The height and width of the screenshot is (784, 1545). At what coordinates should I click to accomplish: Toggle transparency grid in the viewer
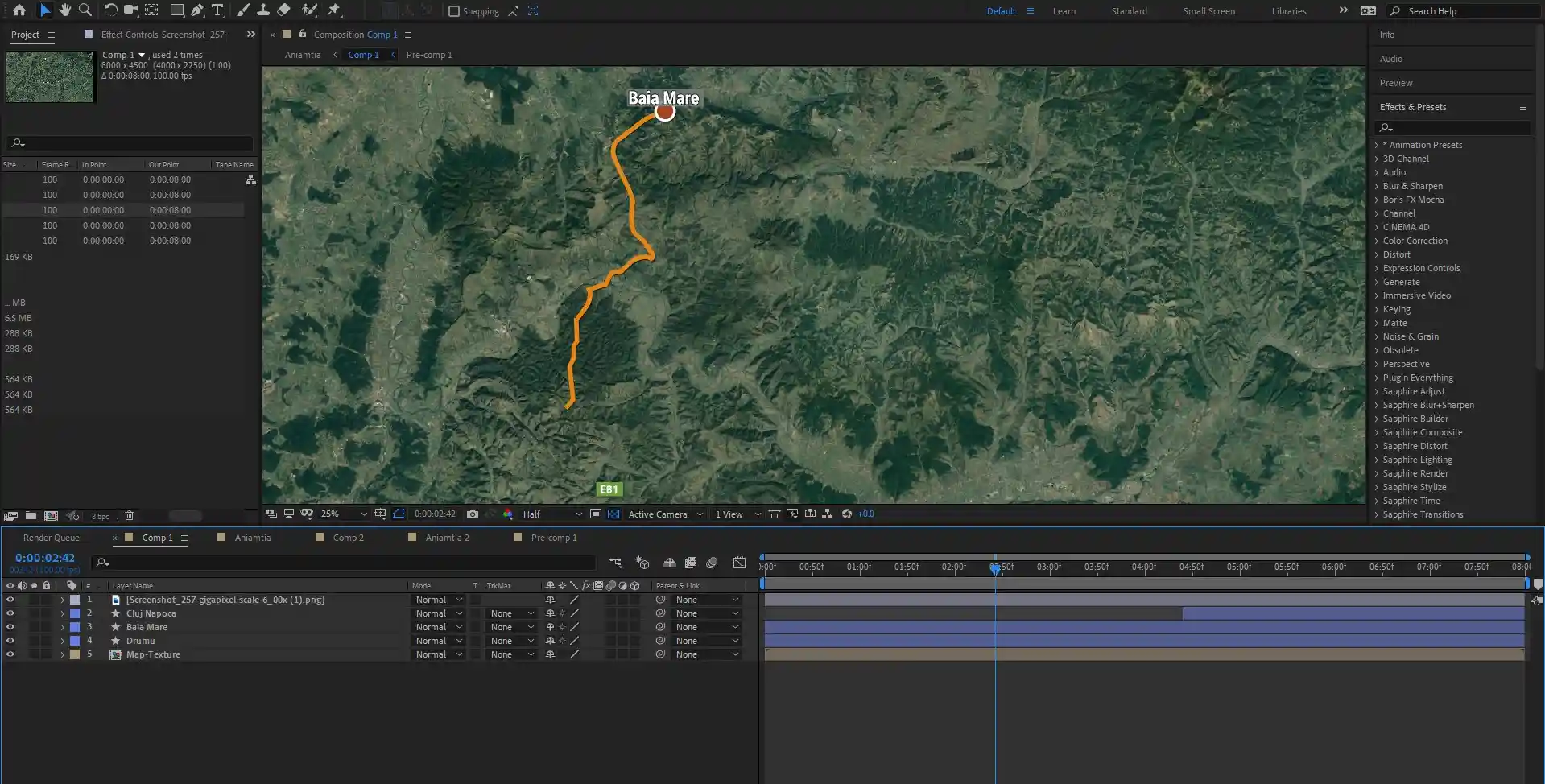click(x=613, y=514)
